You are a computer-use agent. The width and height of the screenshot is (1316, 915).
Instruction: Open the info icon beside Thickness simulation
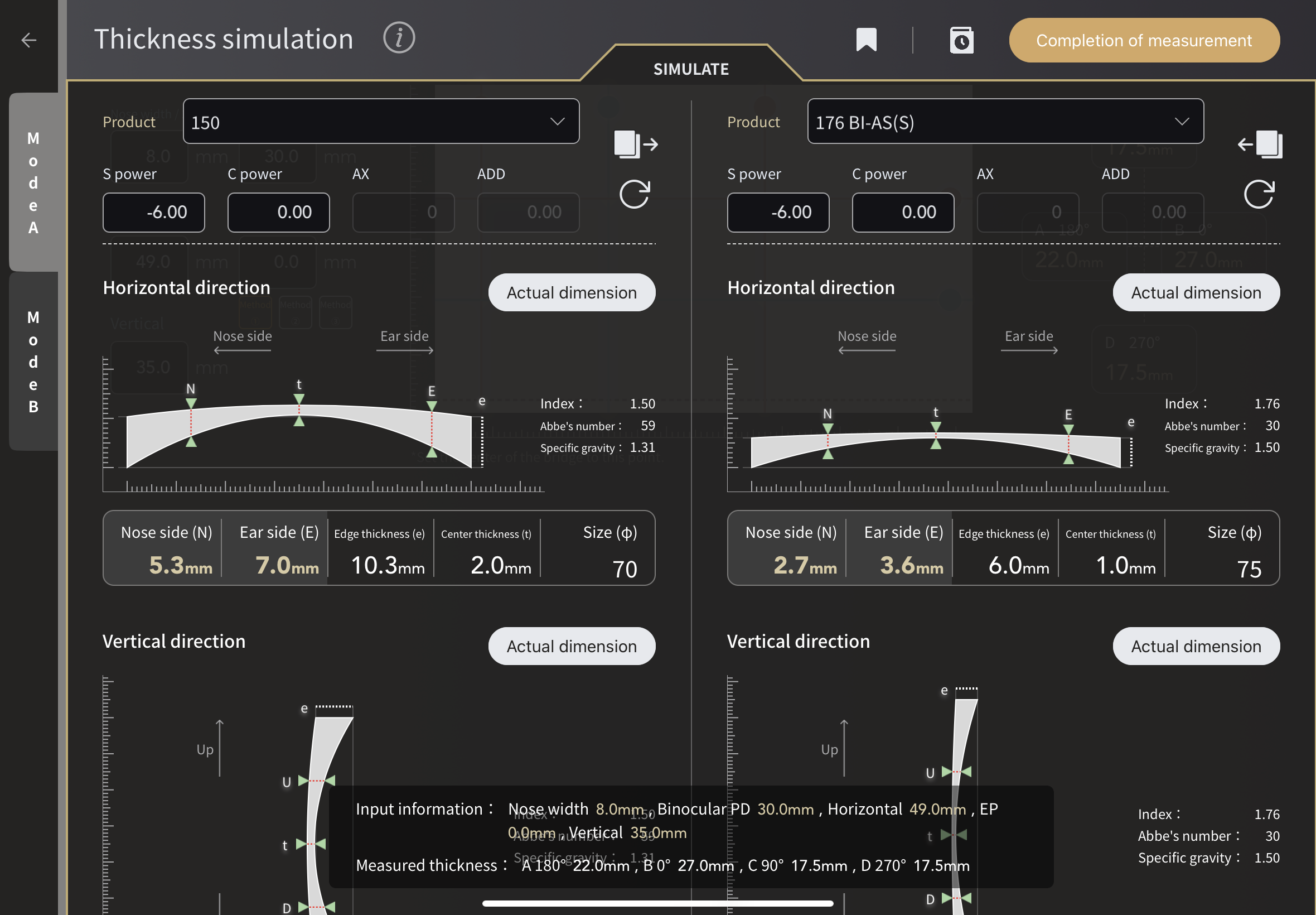399,38
